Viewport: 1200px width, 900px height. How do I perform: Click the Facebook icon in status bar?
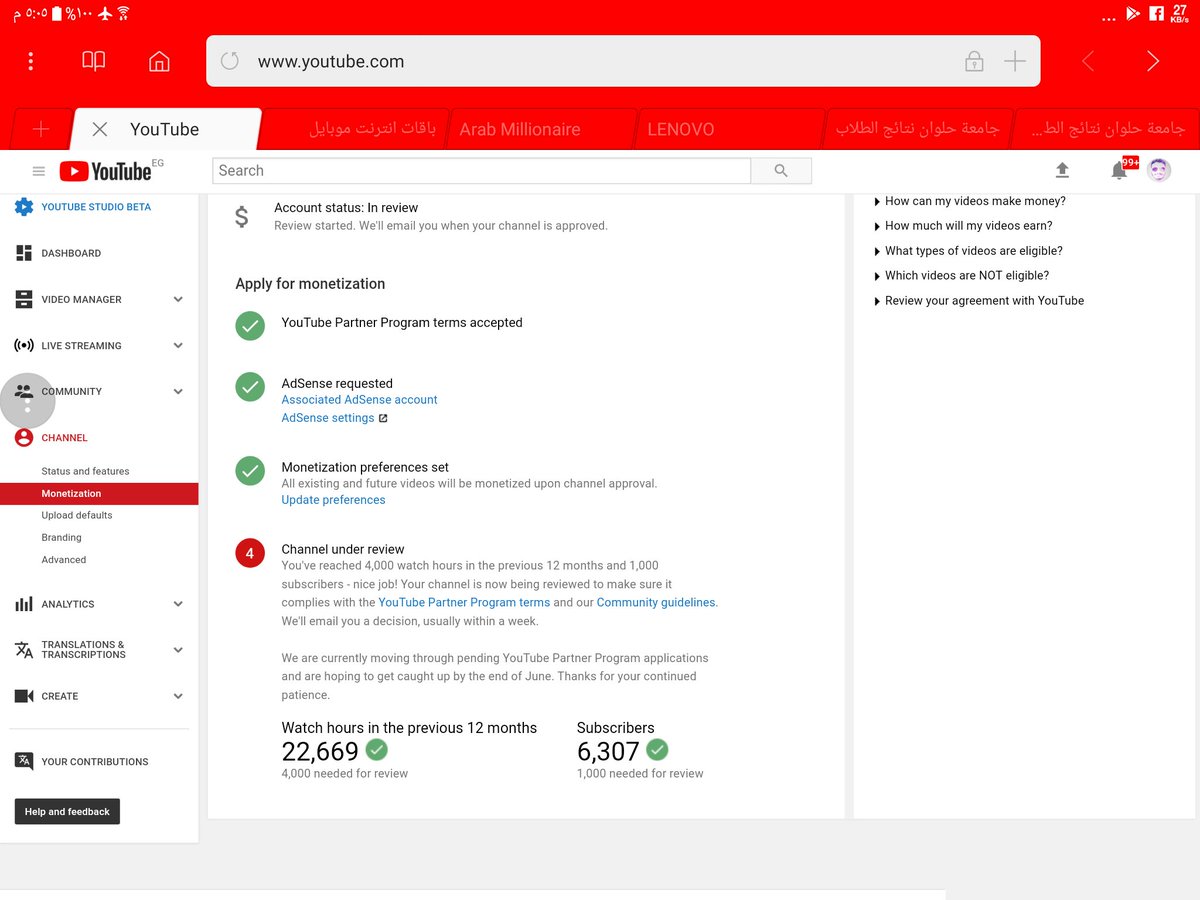[1156, 13]
